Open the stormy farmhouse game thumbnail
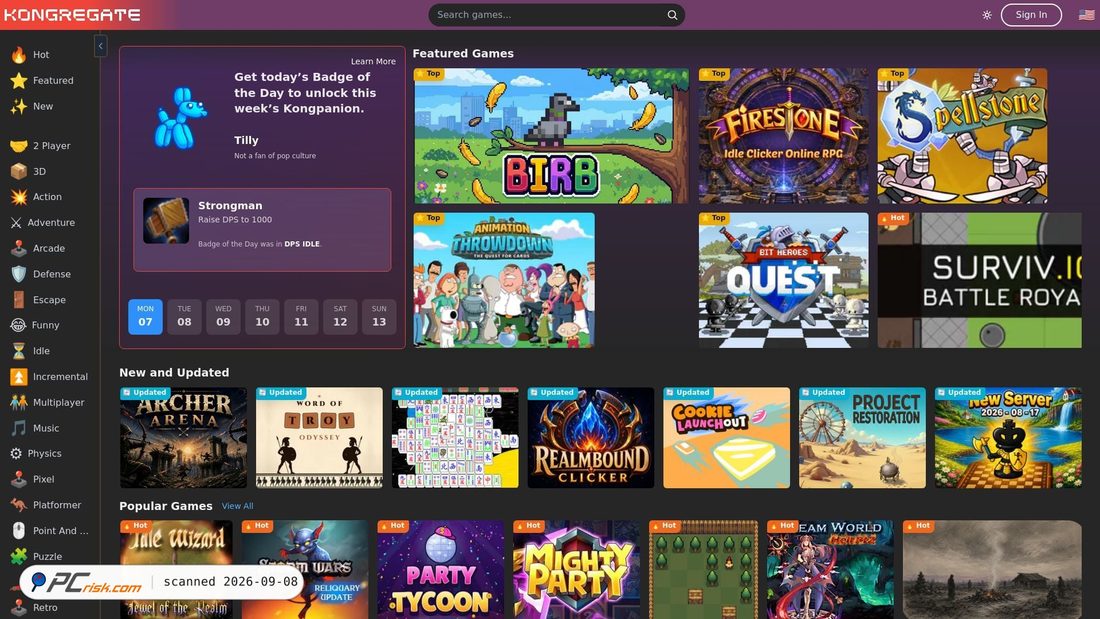 pyautogui.click(x=992, y=569)
